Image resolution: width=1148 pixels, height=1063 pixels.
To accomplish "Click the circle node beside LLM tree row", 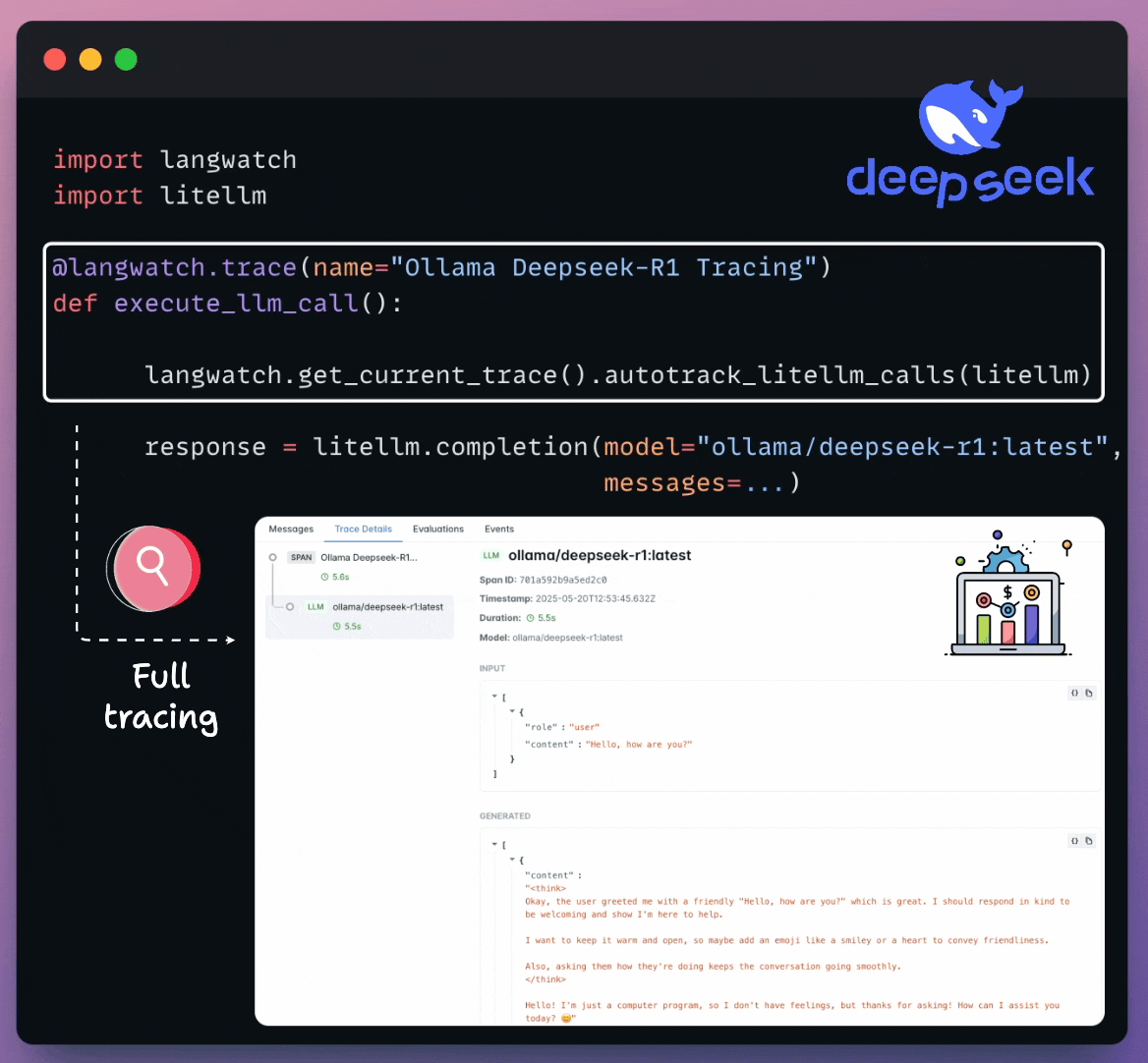I will [290, 606].
